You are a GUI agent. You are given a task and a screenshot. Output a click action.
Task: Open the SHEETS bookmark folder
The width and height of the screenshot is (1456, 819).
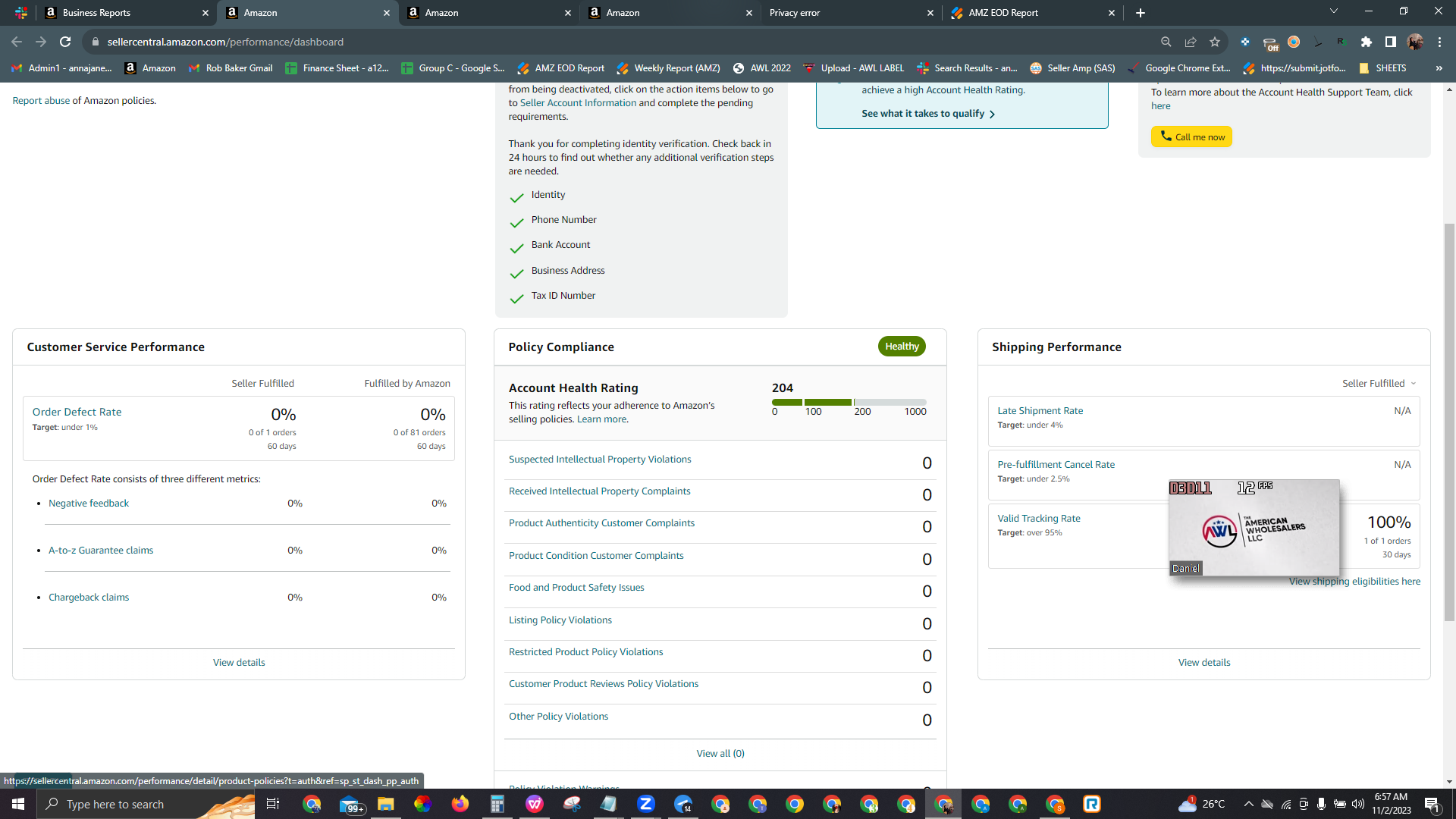pos(1382,68)
